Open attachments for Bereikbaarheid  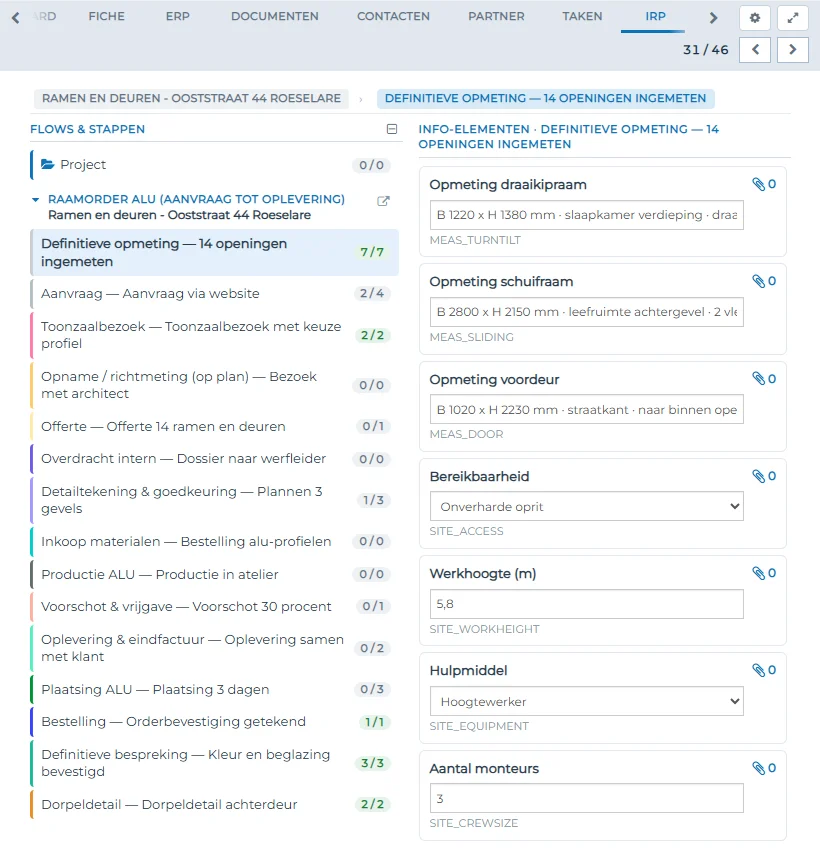click(764, 476)
